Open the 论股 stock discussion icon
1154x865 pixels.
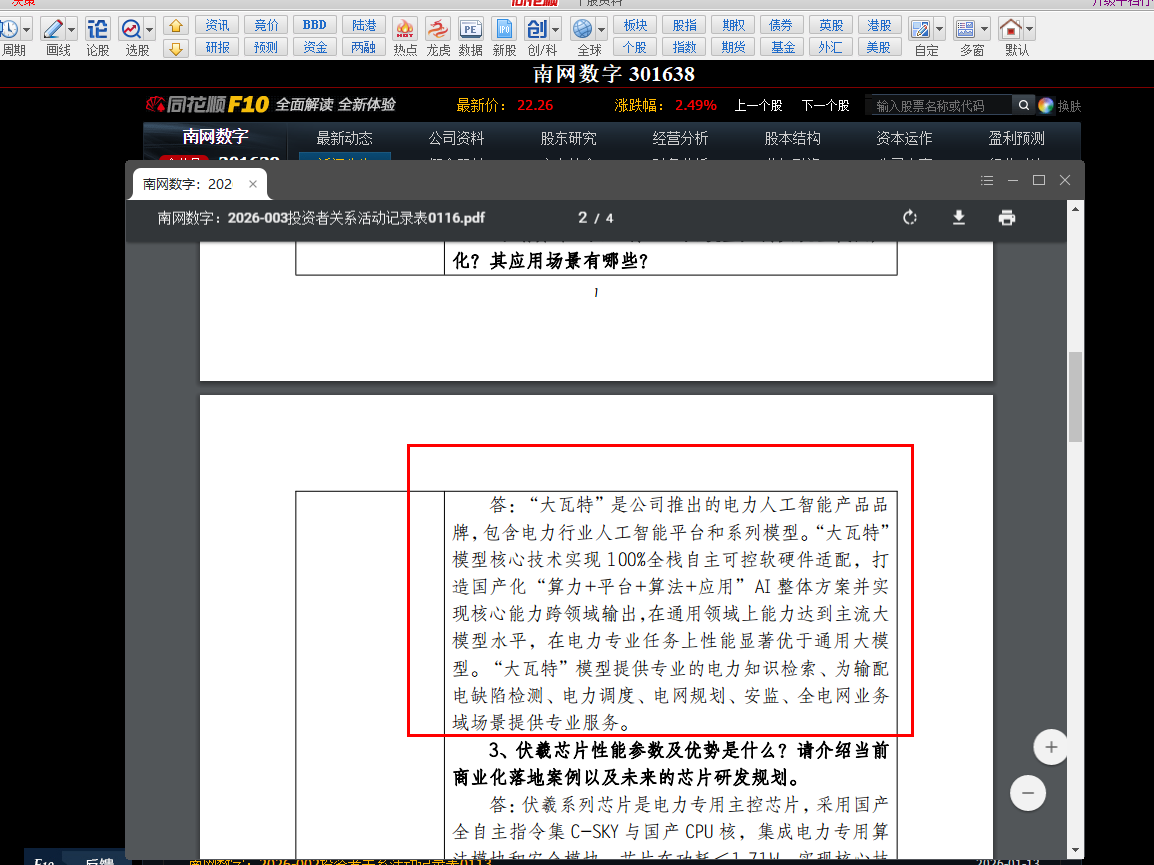click(97, 29)
